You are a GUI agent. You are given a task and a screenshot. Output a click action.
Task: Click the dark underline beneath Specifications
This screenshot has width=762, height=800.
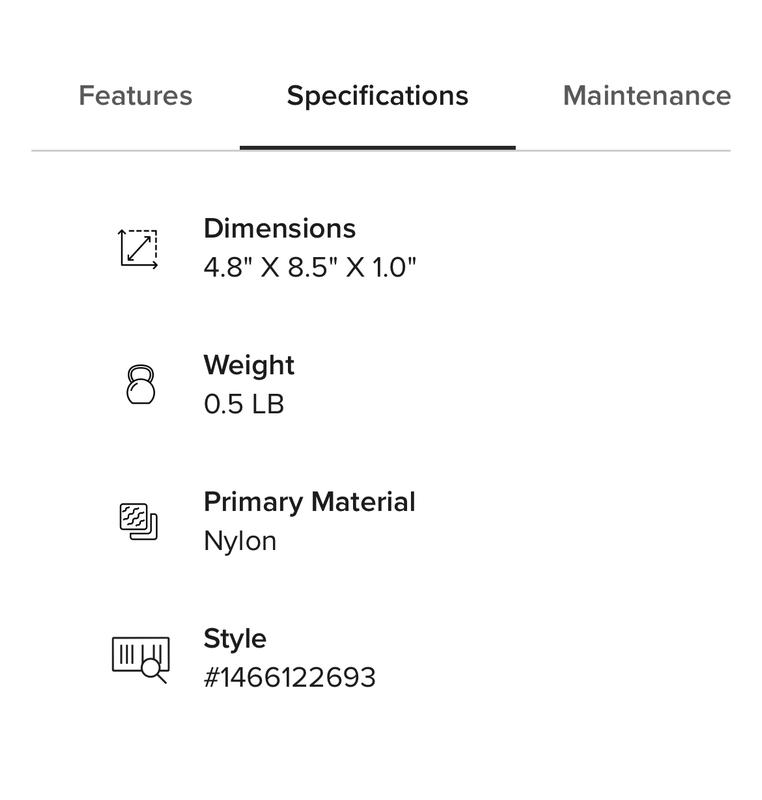pyautogui.click(x=378, y=145)
